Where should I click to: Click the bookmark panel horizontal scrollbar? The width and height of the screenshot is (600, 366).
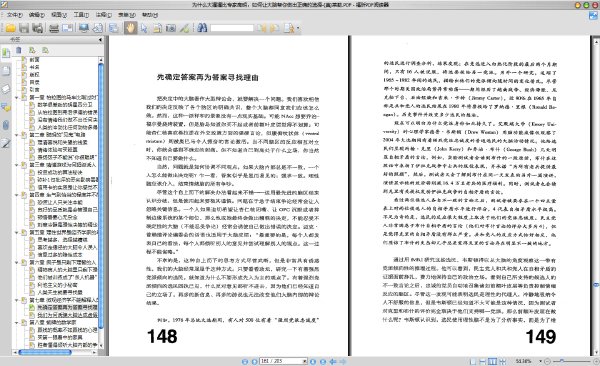pos(45,352)
